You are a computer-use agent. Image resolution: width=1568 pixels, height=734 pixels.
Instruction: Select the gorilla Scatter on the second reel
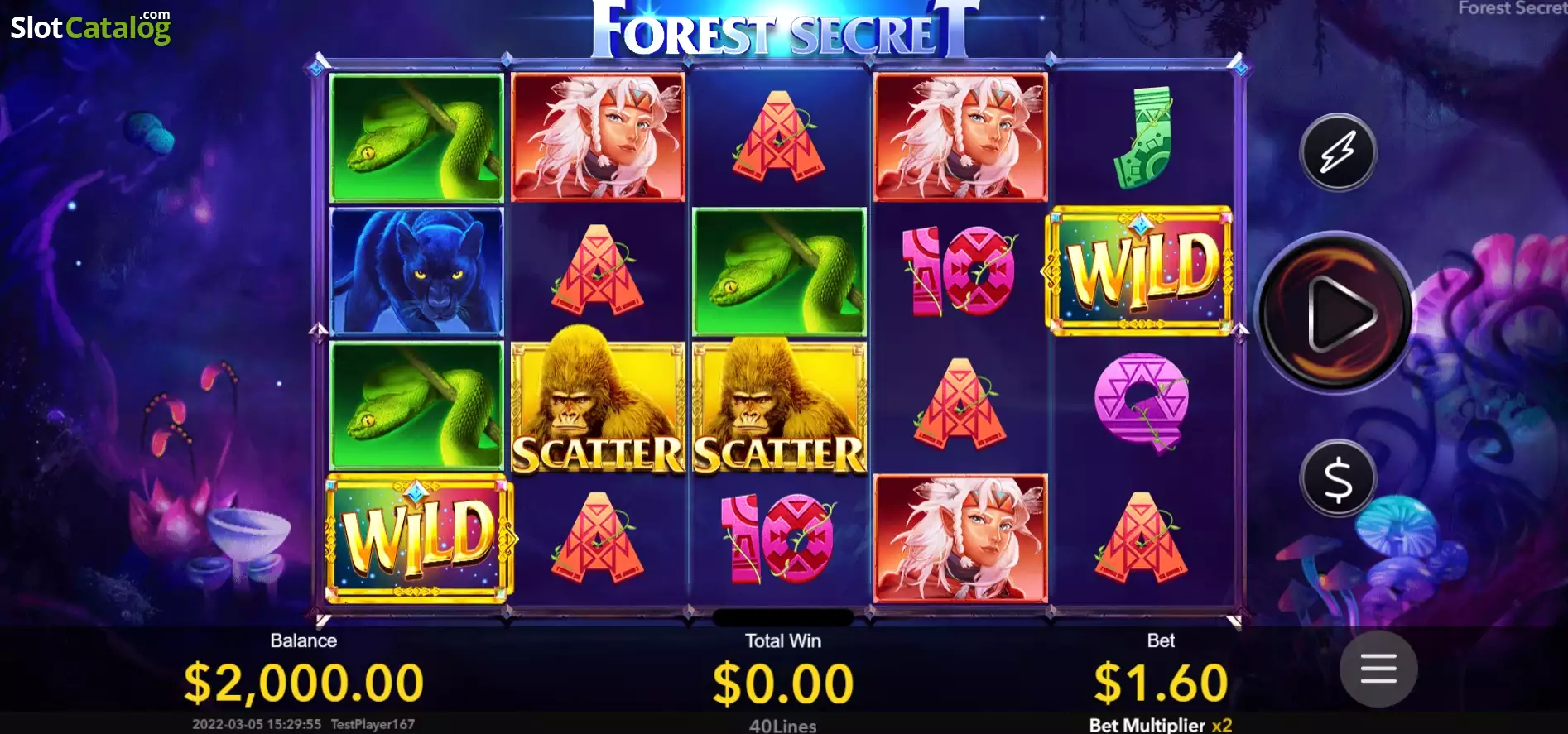pos(598,405)
